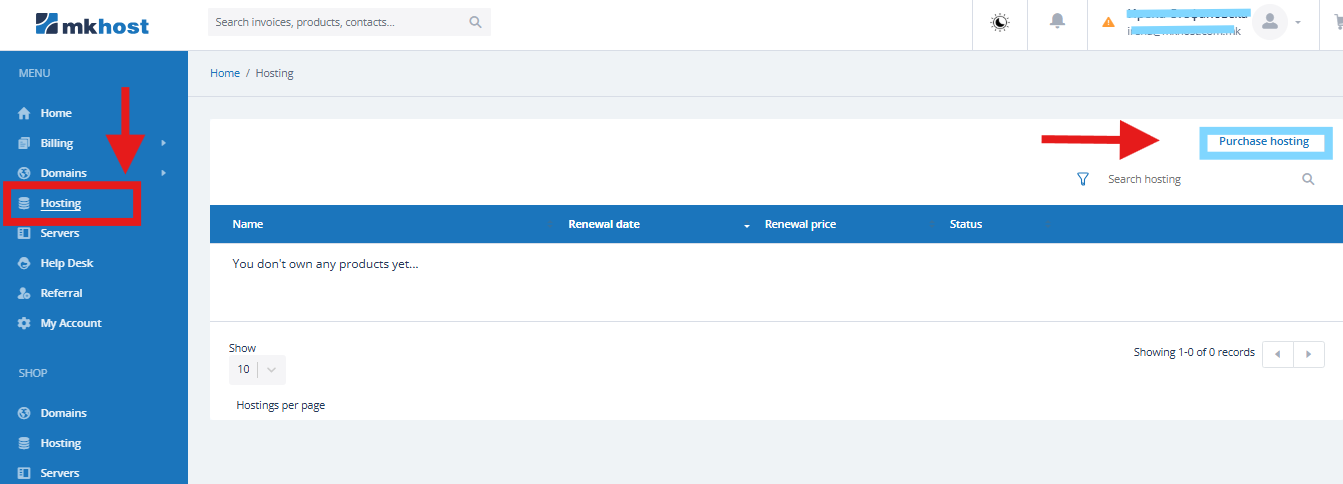The height and width of the screenshot is (484, 1343).
Task: Open Domains under MENU
Action: [63, 173]
